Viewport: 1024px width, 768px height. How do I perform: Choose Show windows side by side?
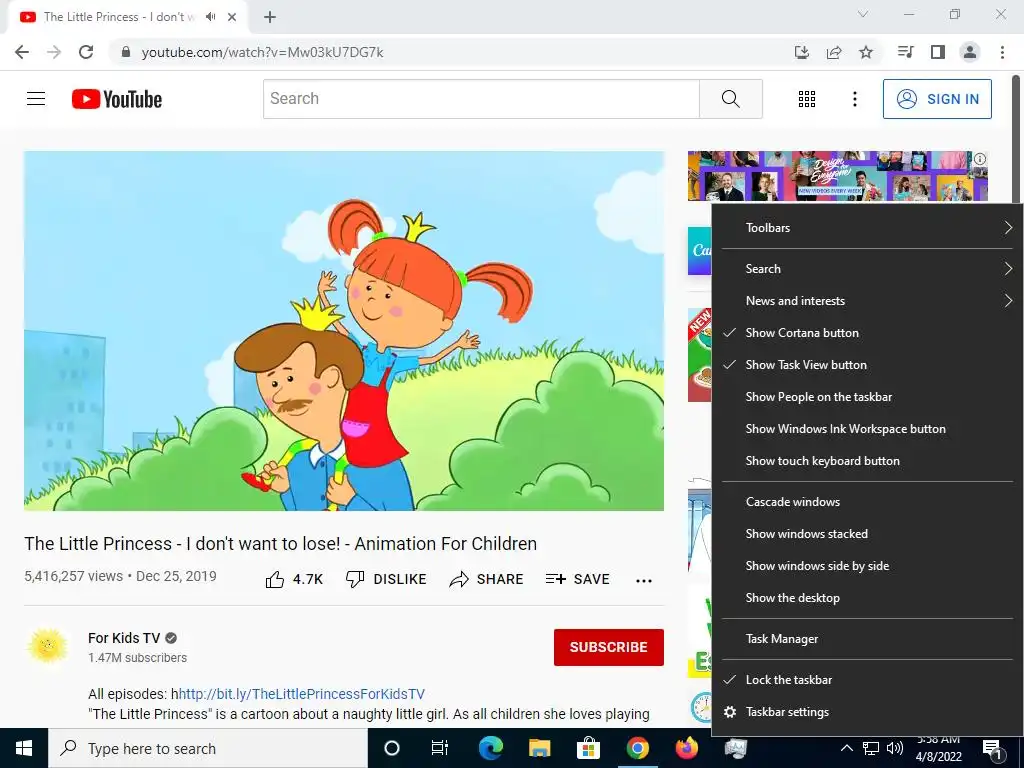[x=867, y=566]
